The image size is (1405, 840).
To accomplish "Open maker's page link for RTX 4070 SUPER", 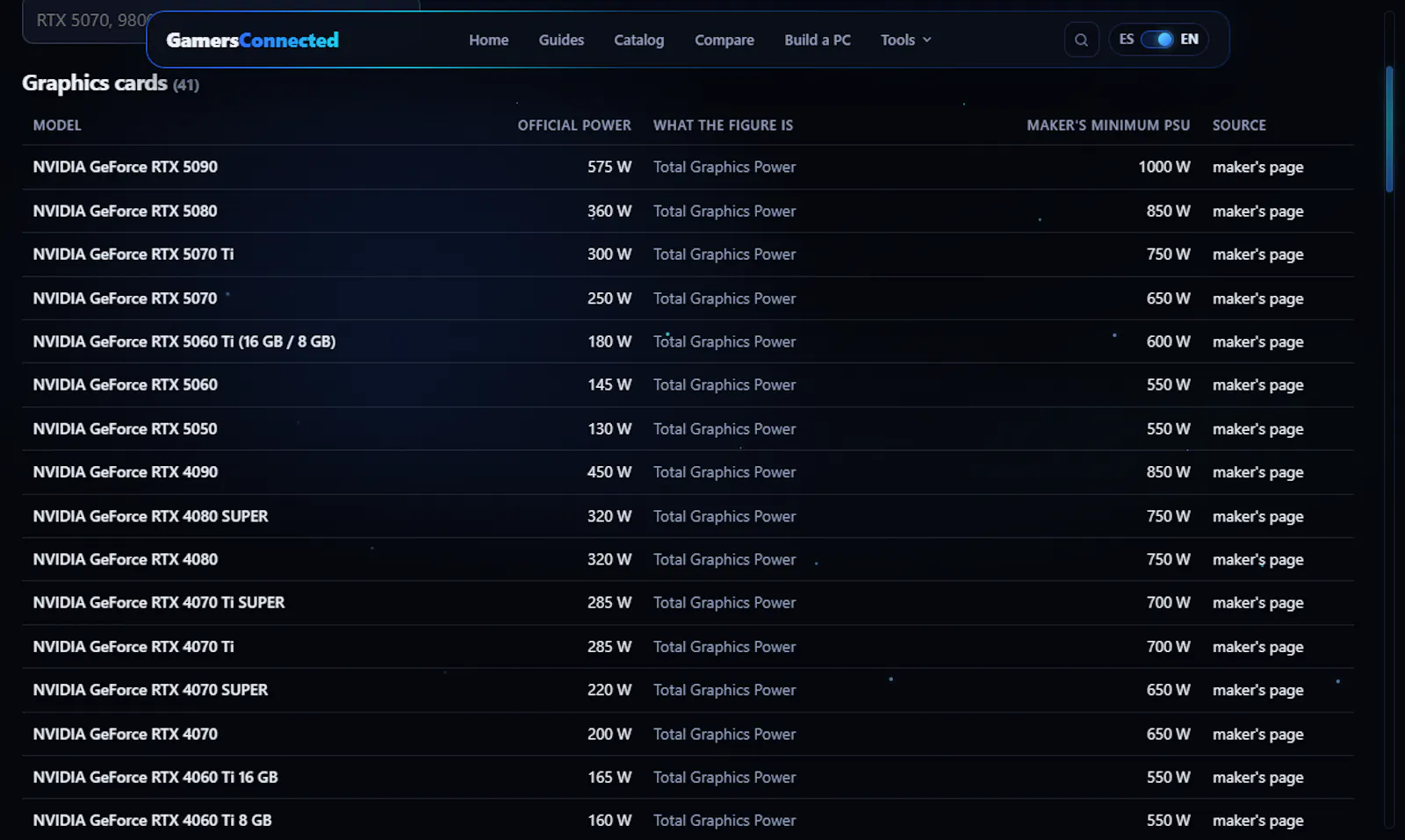I will pyautogui.click(x=1257, y=691).
